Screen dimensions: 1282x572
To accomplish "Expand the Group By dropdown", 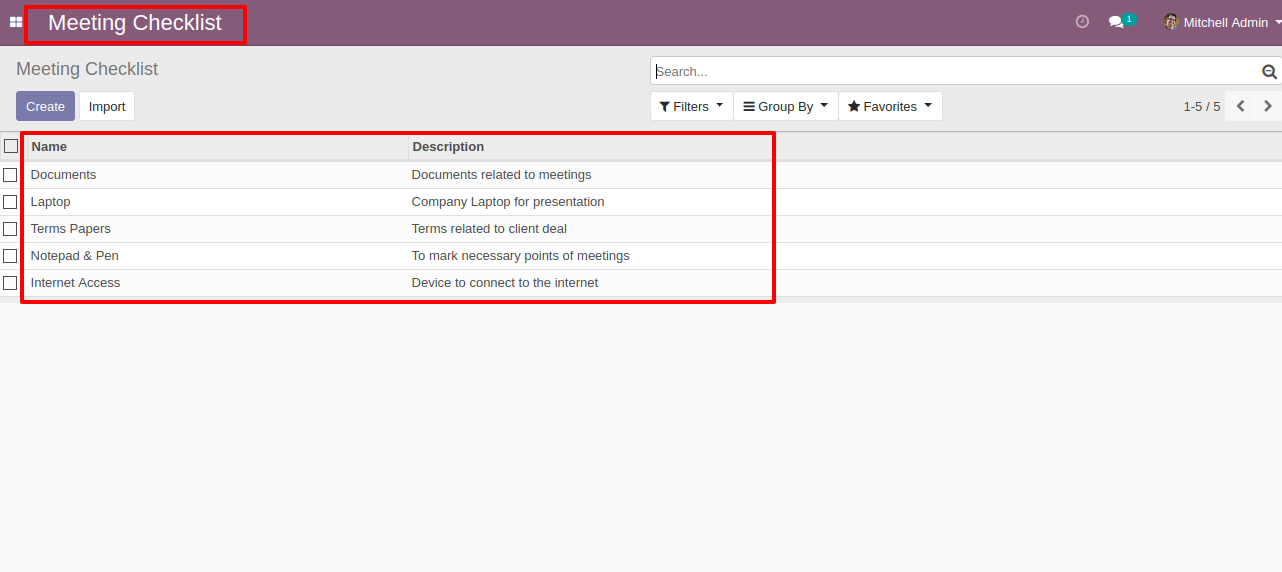I will click(786, 106).
